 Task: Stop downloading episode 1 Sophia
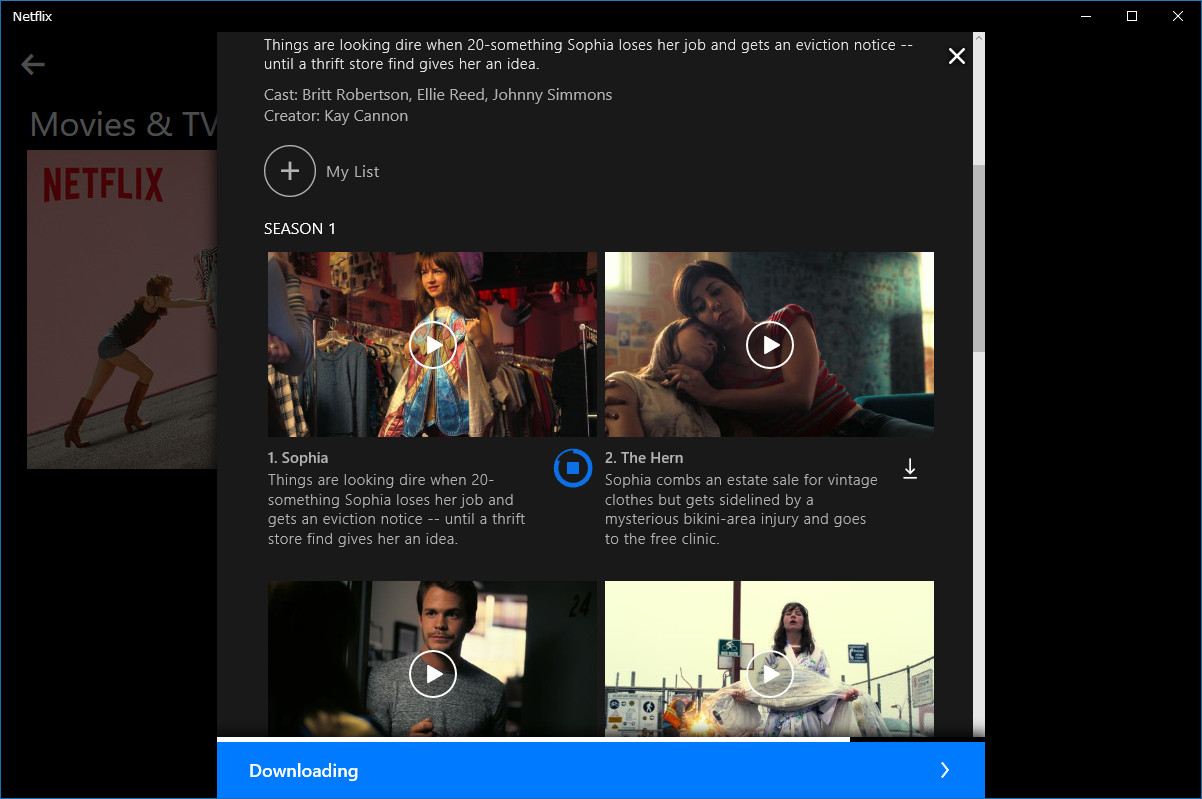pos(573,467)
